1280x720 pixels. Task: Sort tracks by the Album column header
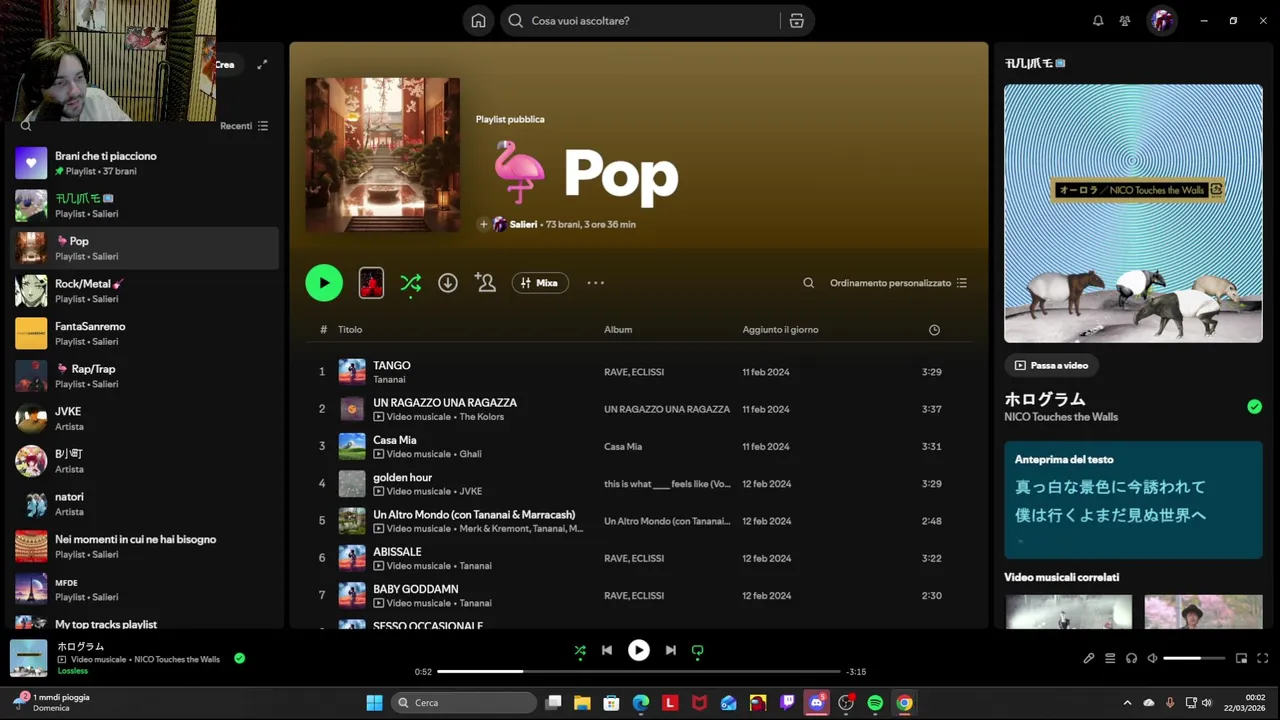[618, 330]
